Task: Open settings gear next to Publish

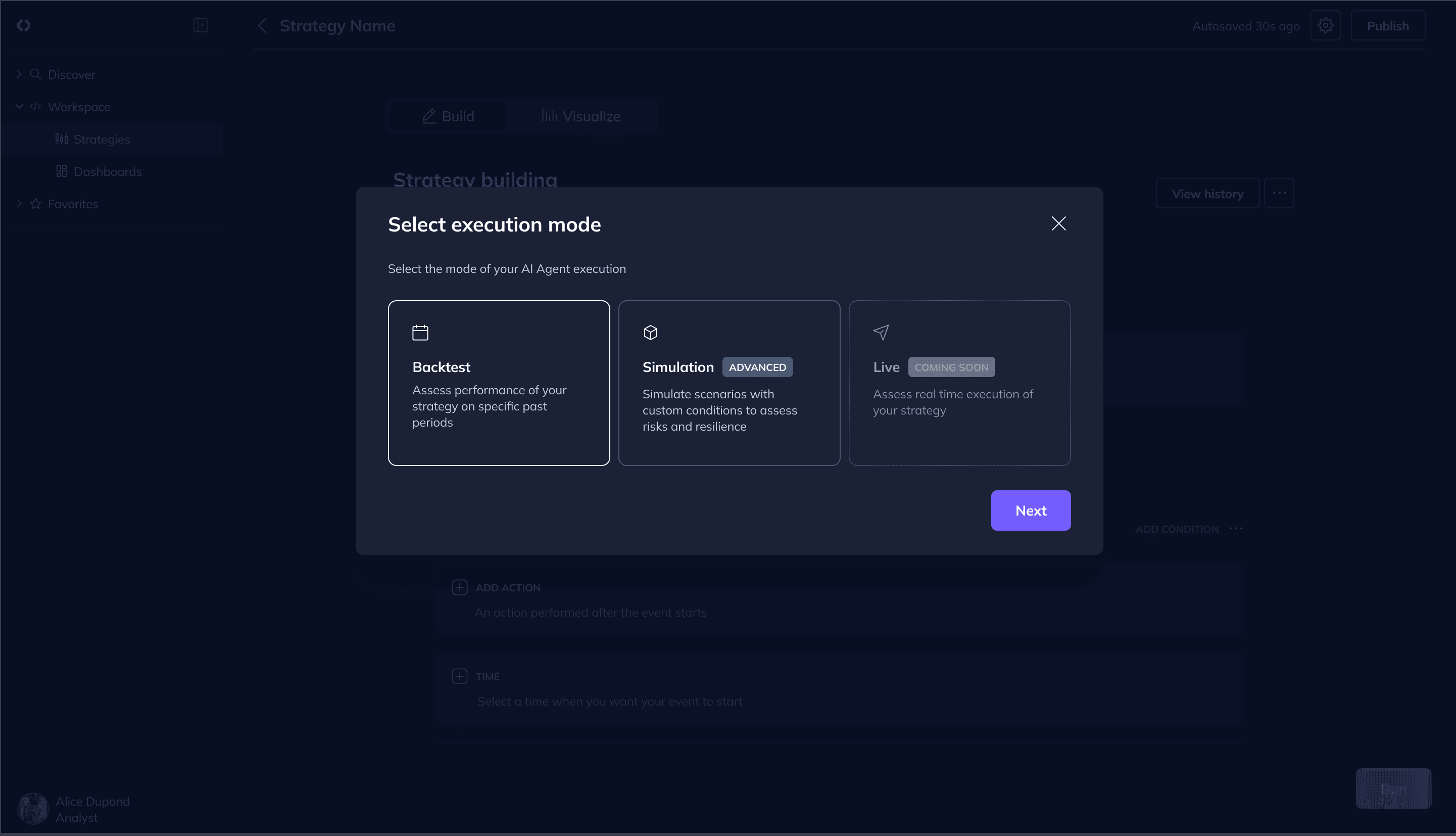Action: click(1325, 26)
